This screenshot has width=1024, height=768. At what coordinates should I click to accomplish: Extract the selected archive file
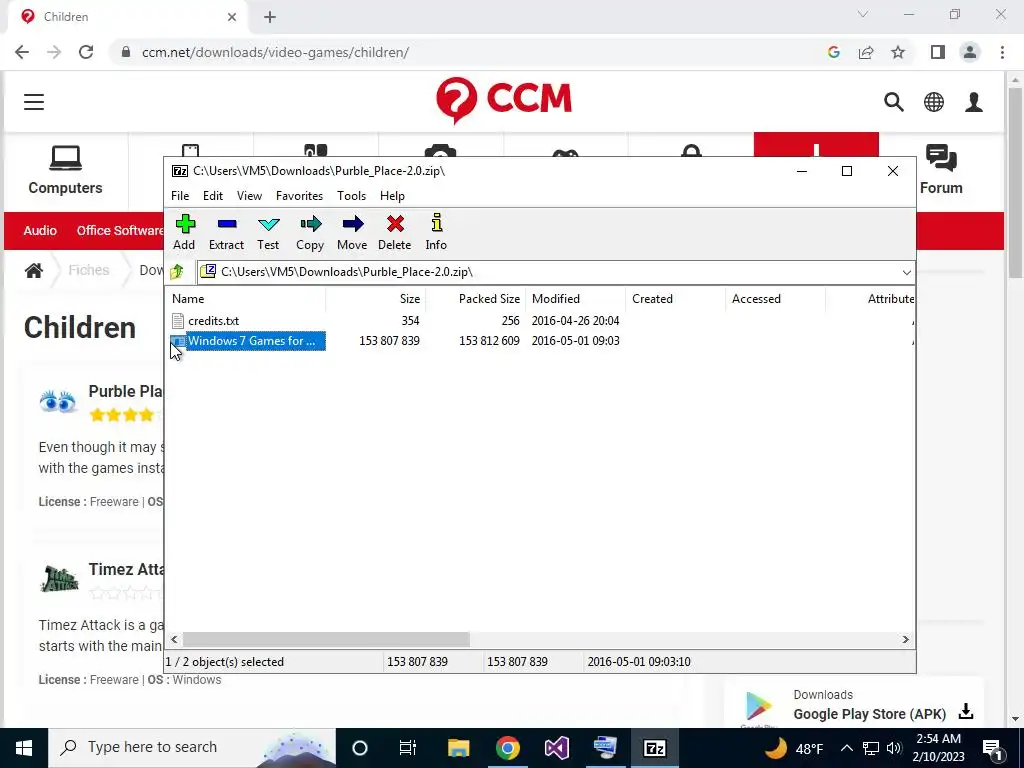click(226, 232)
